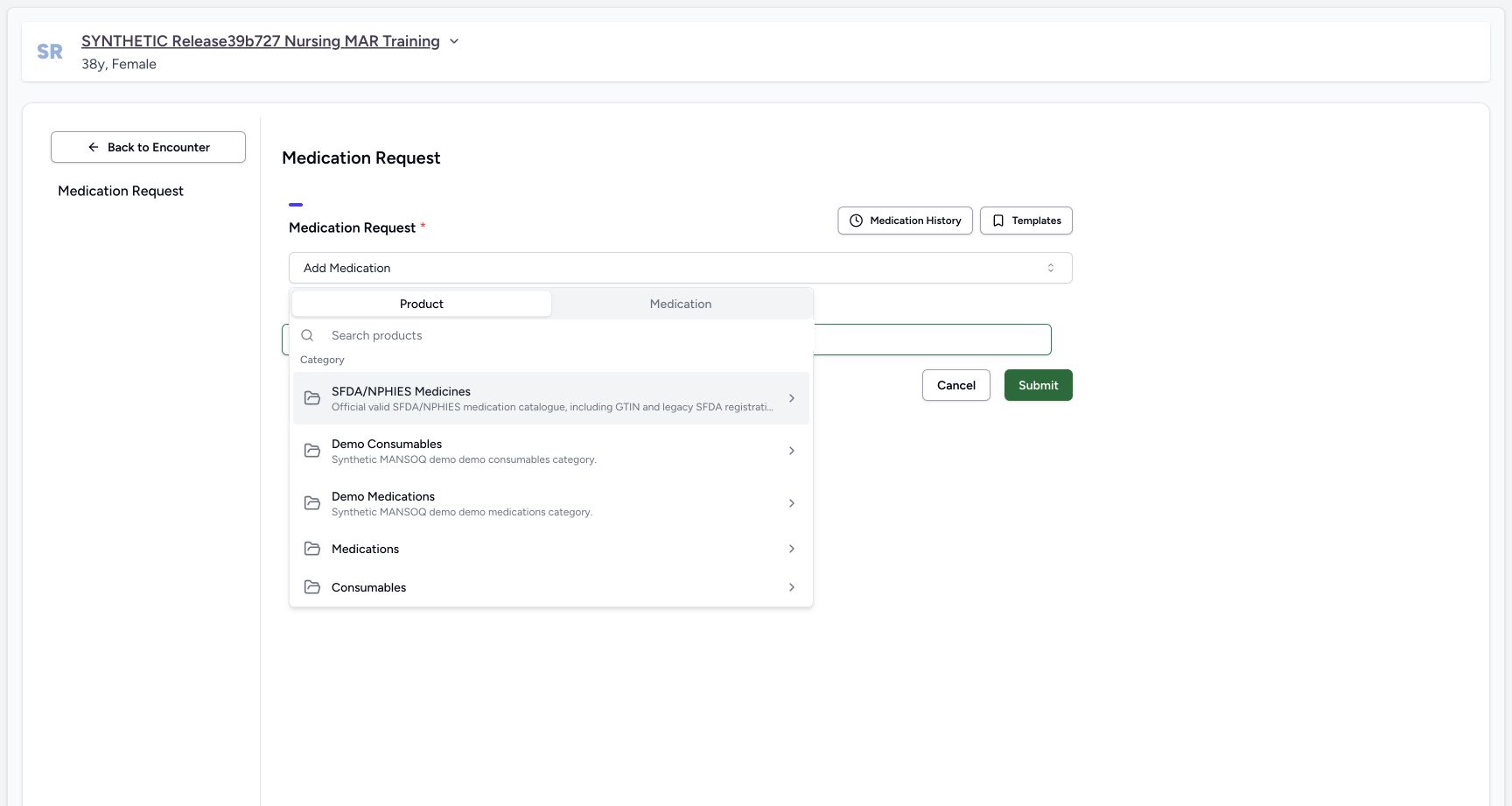Go back using Back to Encounter button
The height and width of the screenshot is (806, 1512).
148,147
